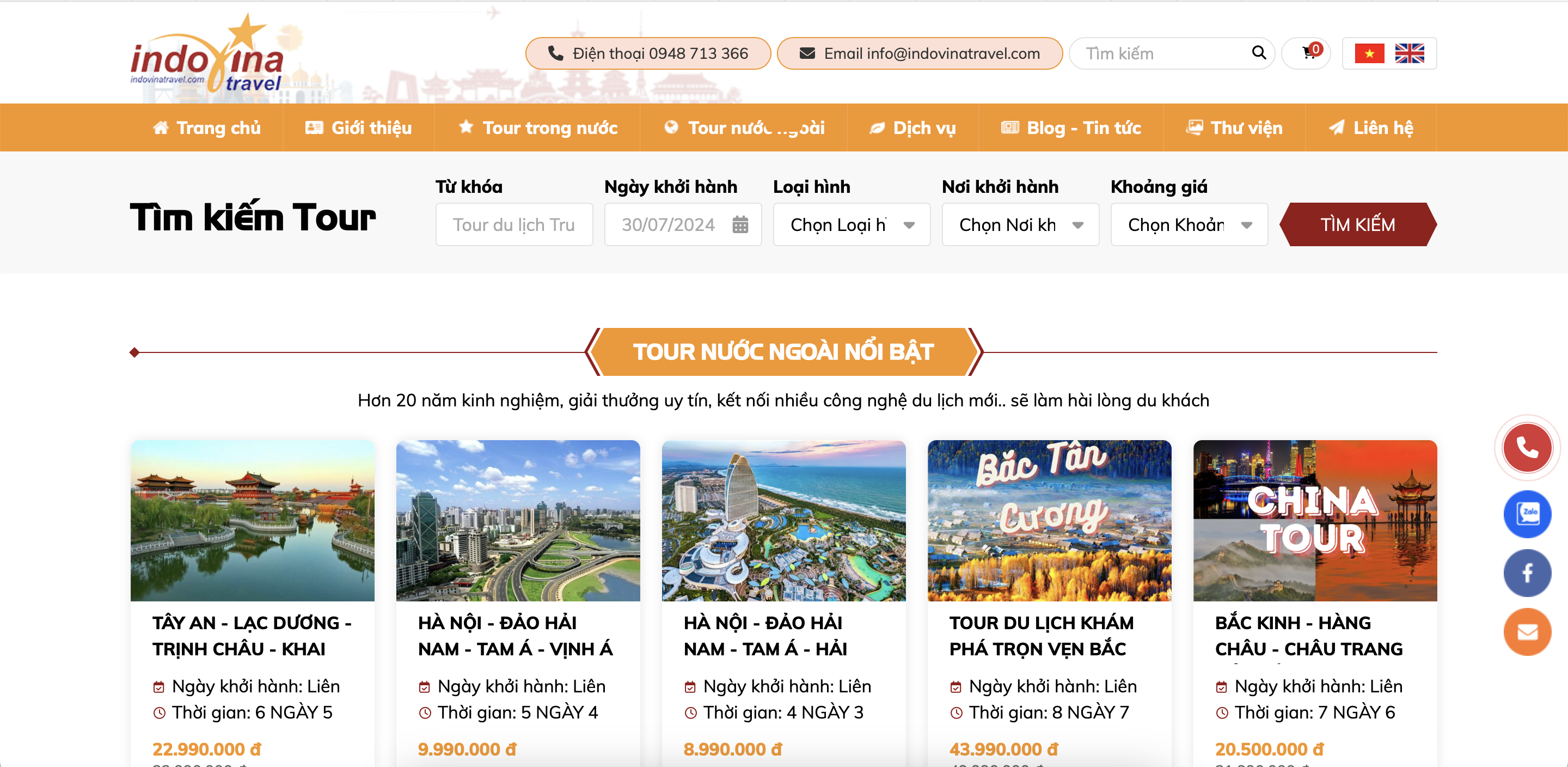This screenshot has width=1568, height=767.
Task: Click the Email info@indovinatravel.com button
Action: 919,53
